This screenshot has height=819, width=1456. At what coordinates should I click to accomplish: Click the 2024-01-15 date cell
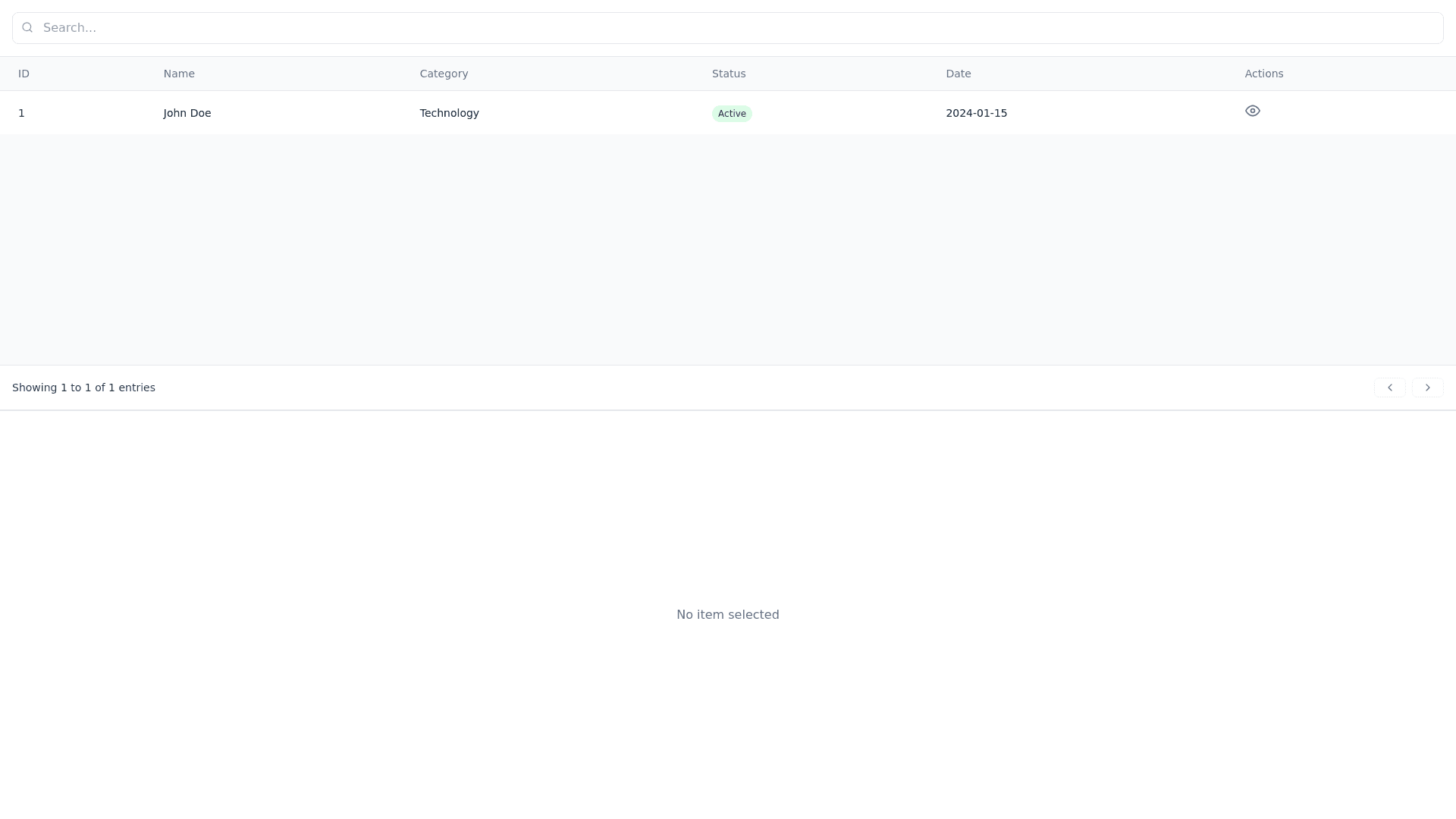point(976,113)
